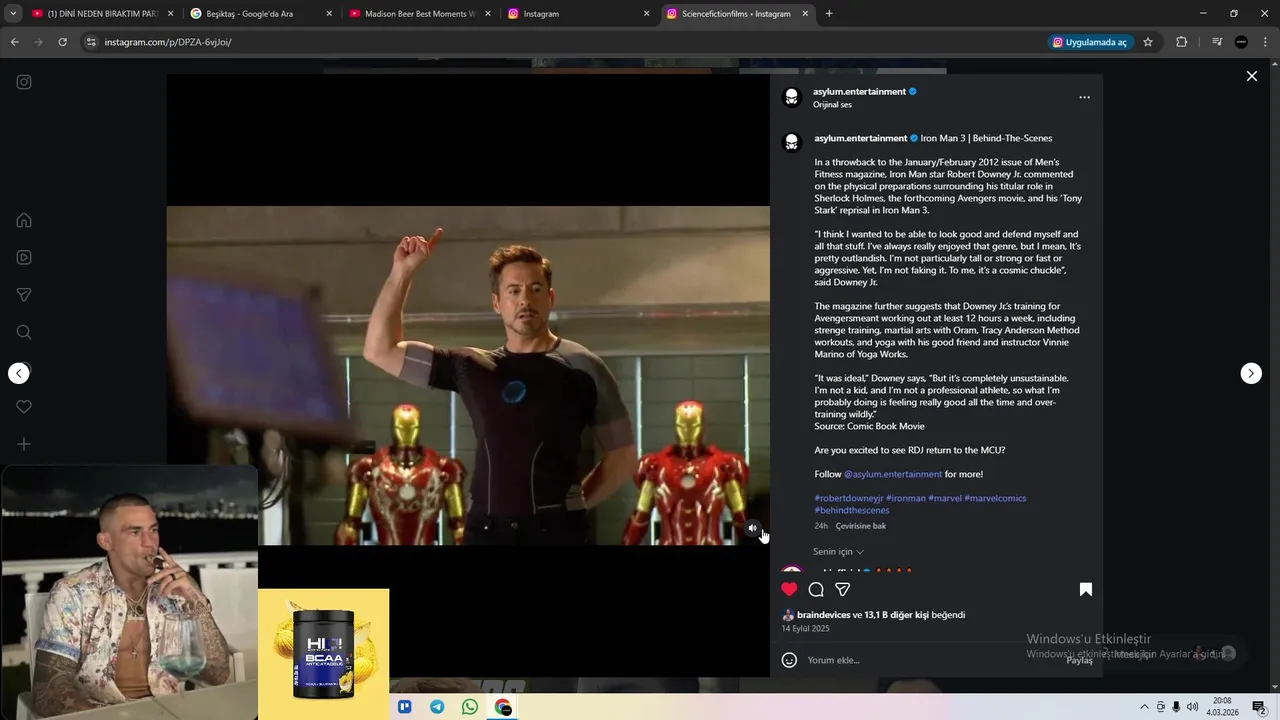The width and height of the screenshot is (1280, 720).
Task: View site information icon in address bar
Action: click(91, 42)
